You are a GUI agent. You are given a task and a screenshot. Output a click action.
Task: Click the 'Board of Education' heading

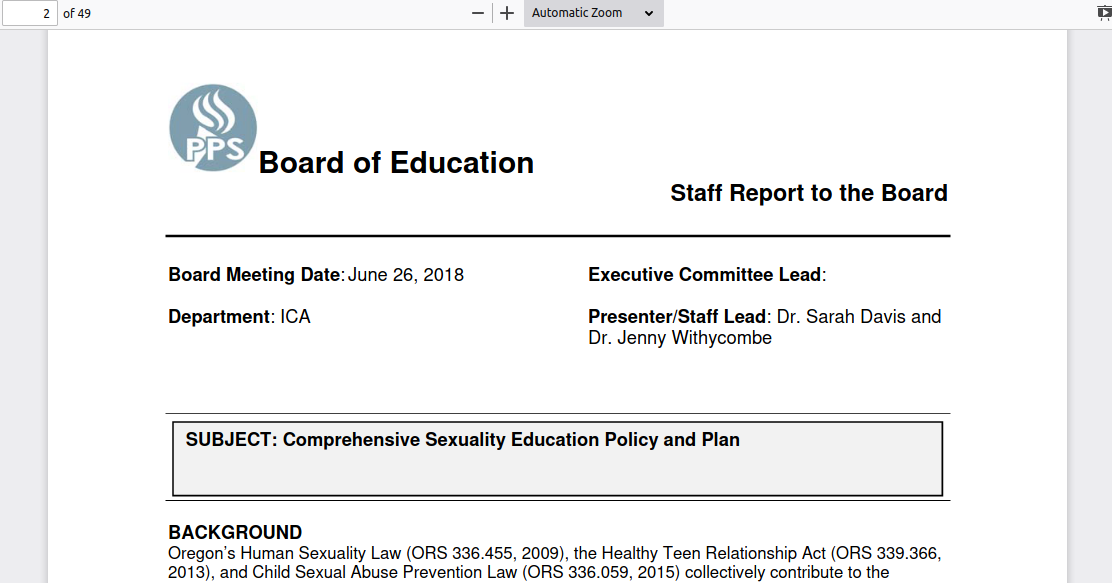[396, 162]
